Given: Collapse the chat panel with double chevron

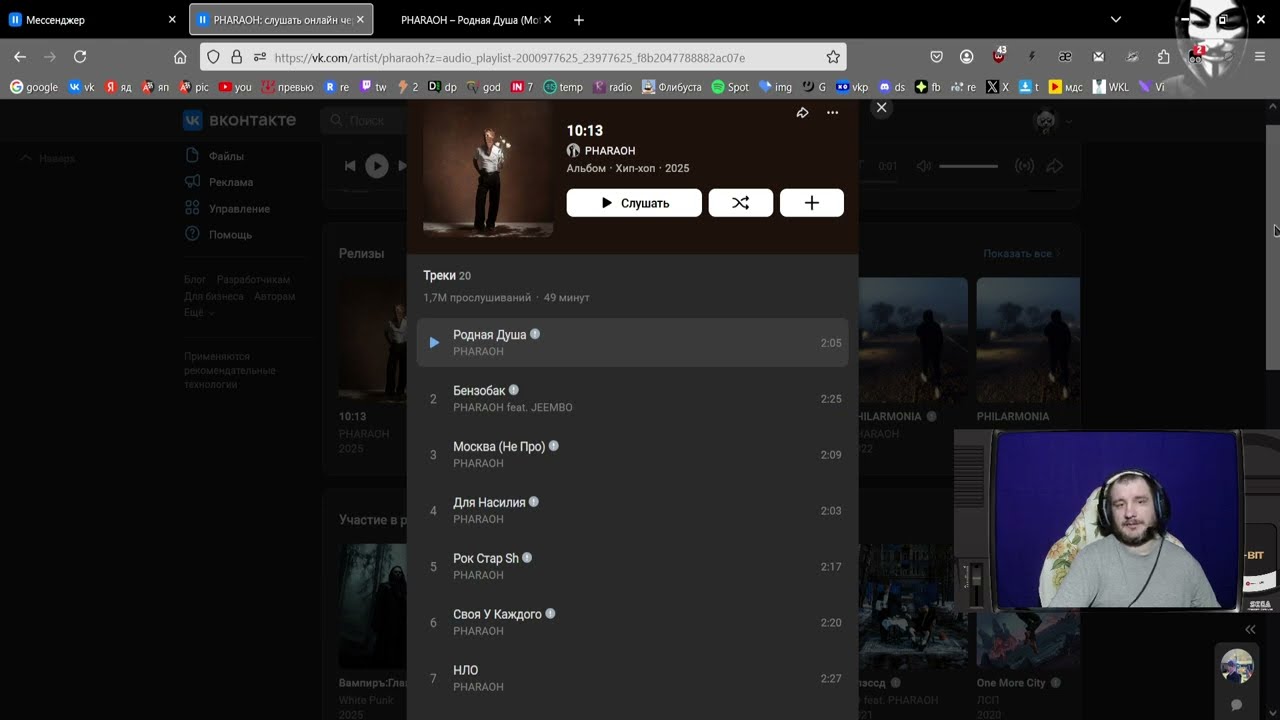Looking at the screenshot, I should tap(1250, 629).
